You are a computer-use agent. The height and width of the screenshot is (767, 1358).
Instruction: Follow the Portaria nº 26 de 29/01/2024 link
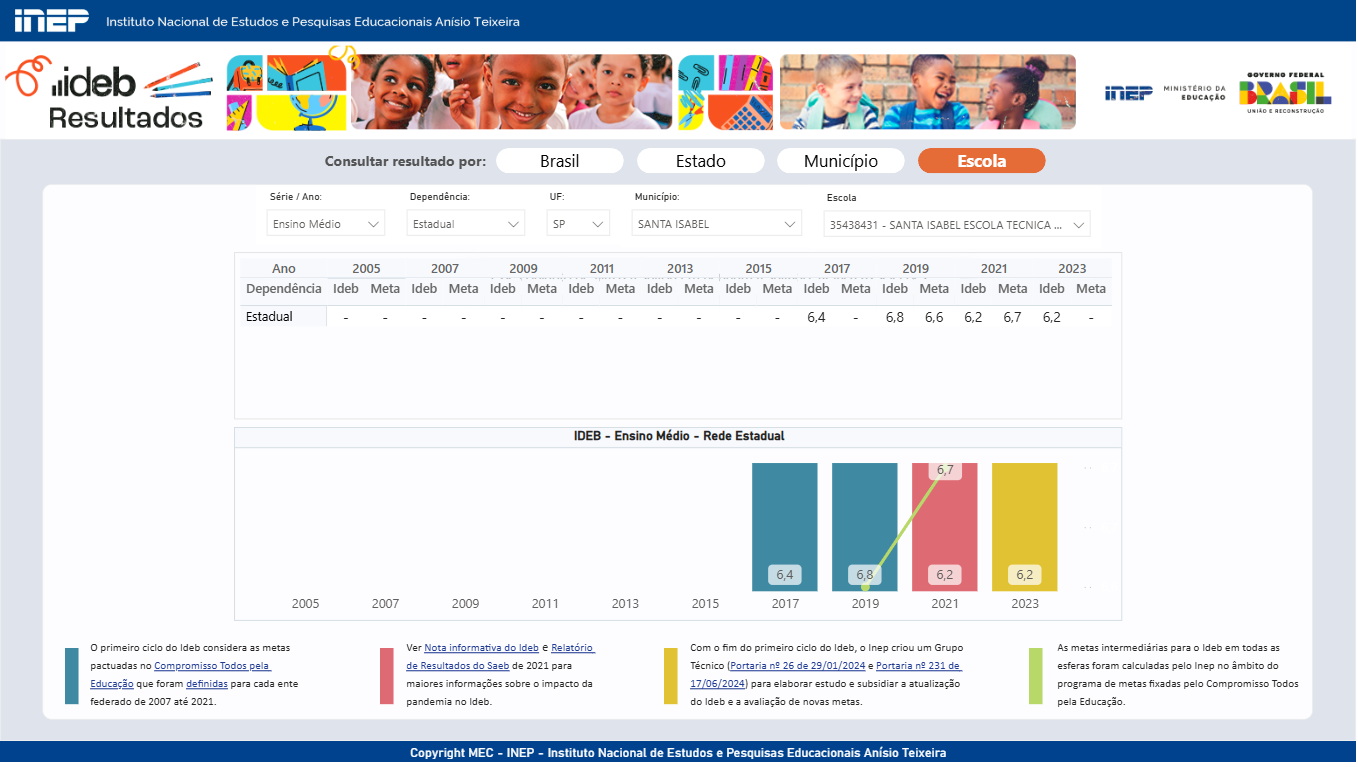(x=795, y=666)
